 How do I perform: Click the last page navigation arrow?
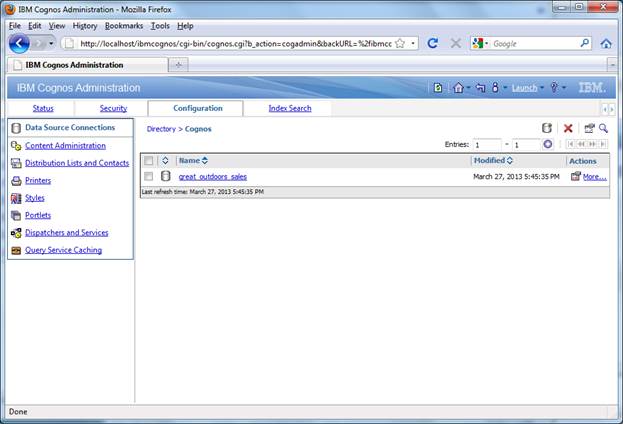pyautogui.click(x=603, y=144)
